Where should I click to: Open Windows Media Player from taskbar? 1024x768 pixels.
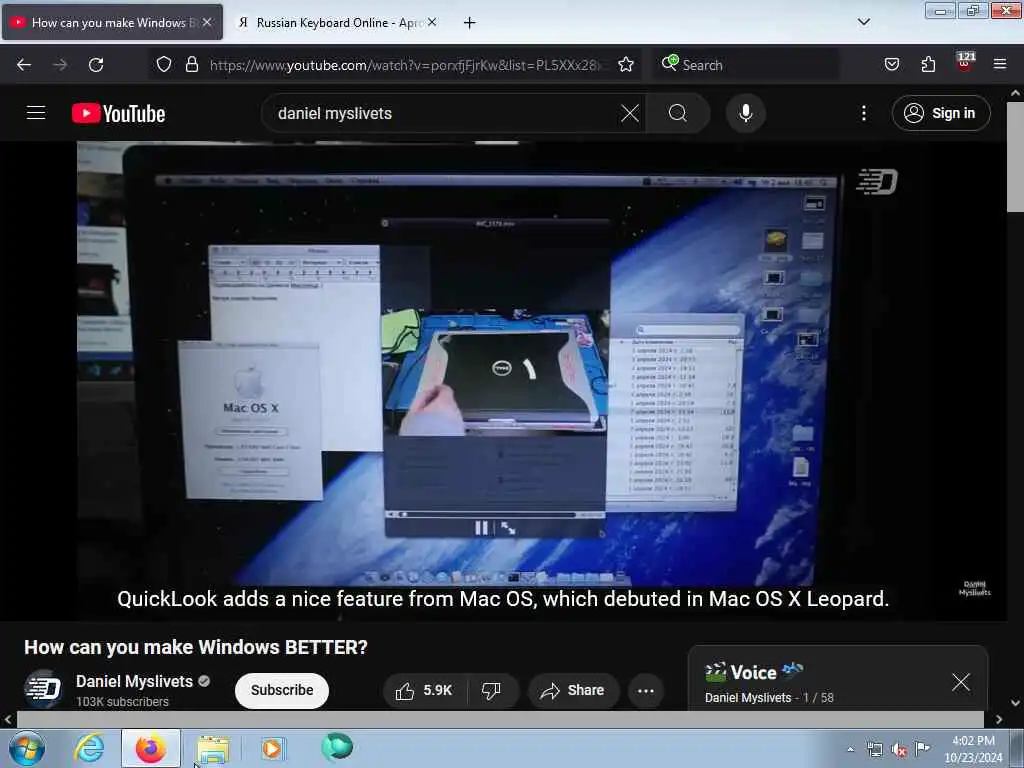272,748
